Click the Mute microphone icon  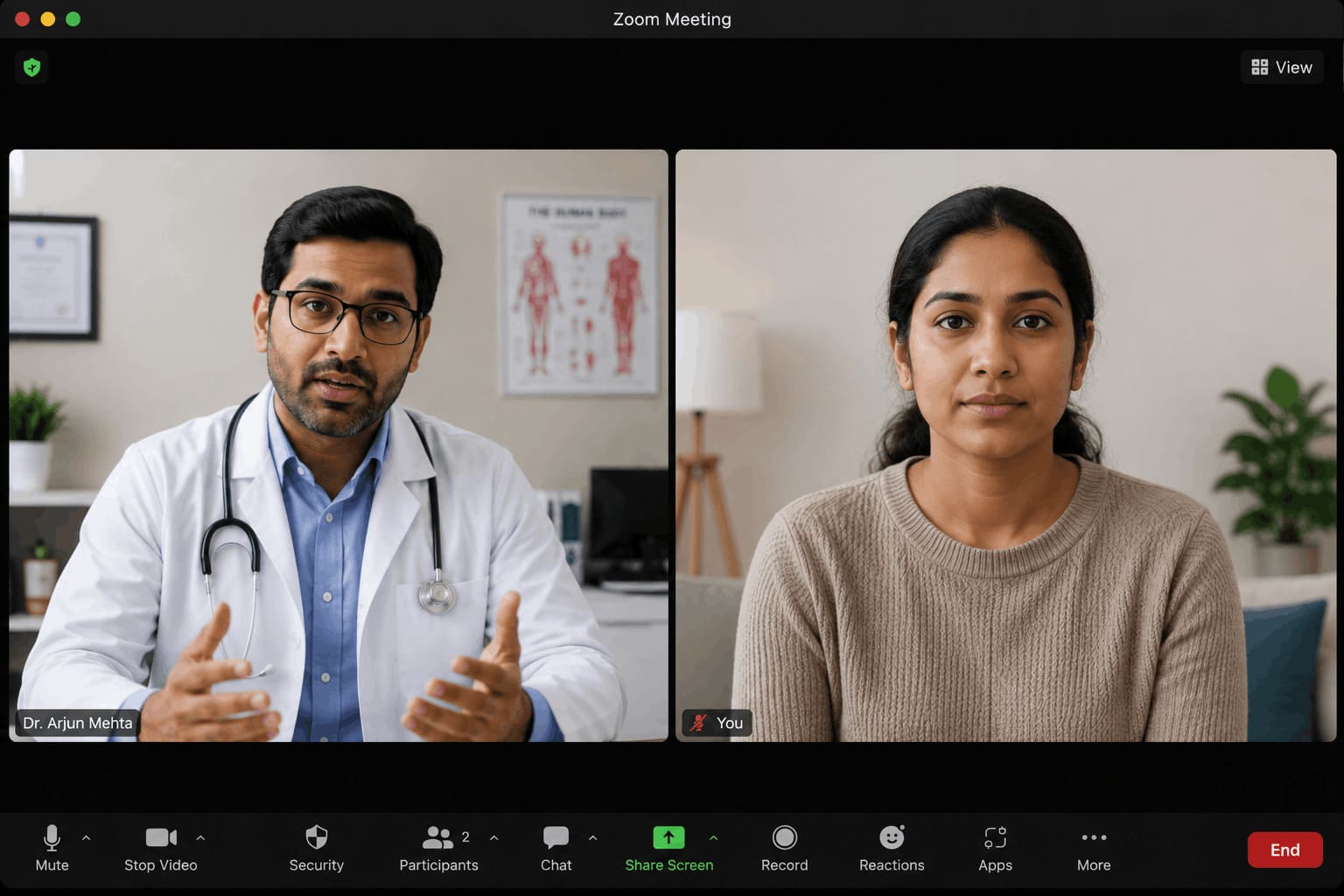pos(52,838)
